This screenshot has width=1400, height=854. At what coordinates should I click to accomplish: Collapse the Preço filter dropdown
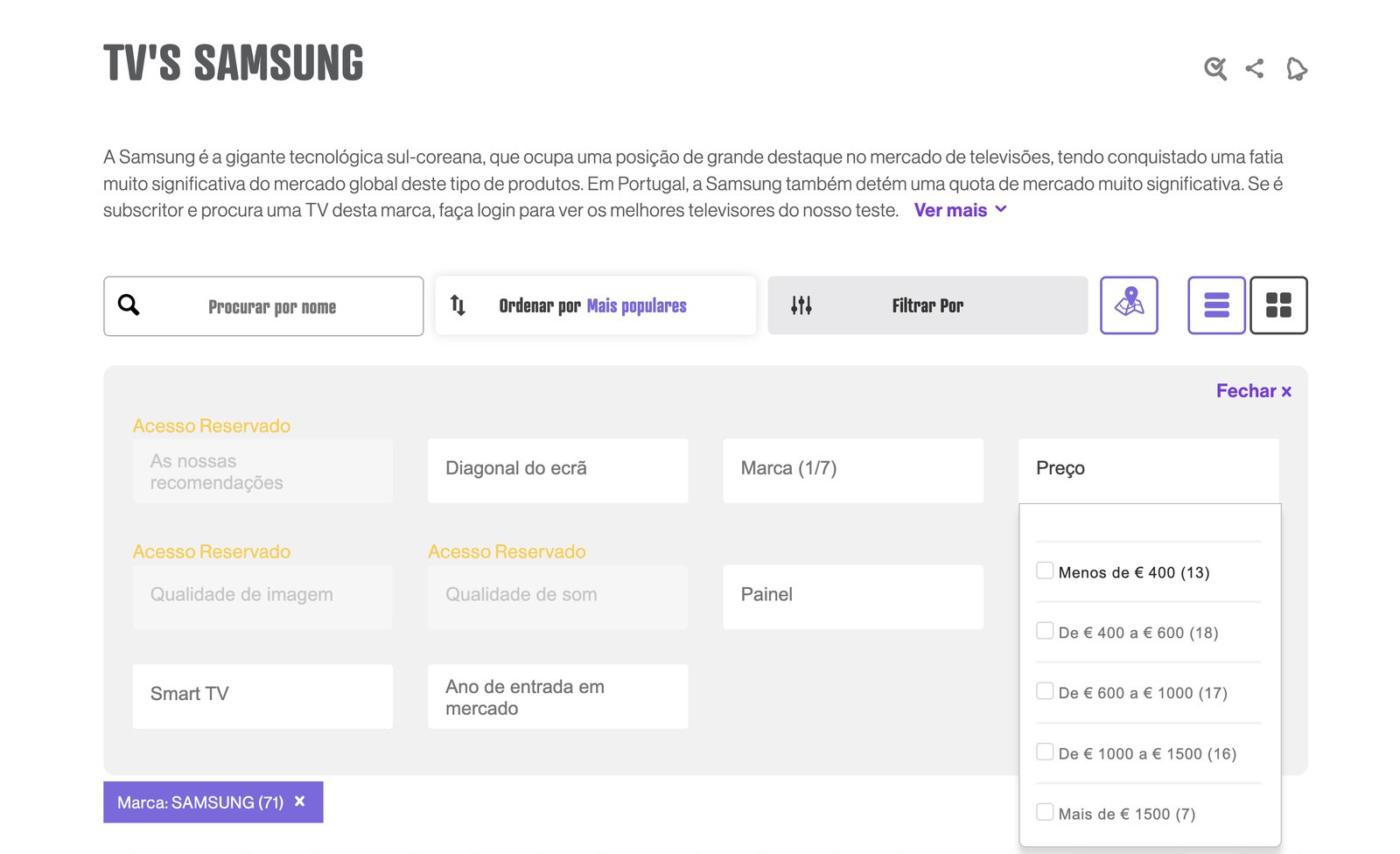[1148, 470]
